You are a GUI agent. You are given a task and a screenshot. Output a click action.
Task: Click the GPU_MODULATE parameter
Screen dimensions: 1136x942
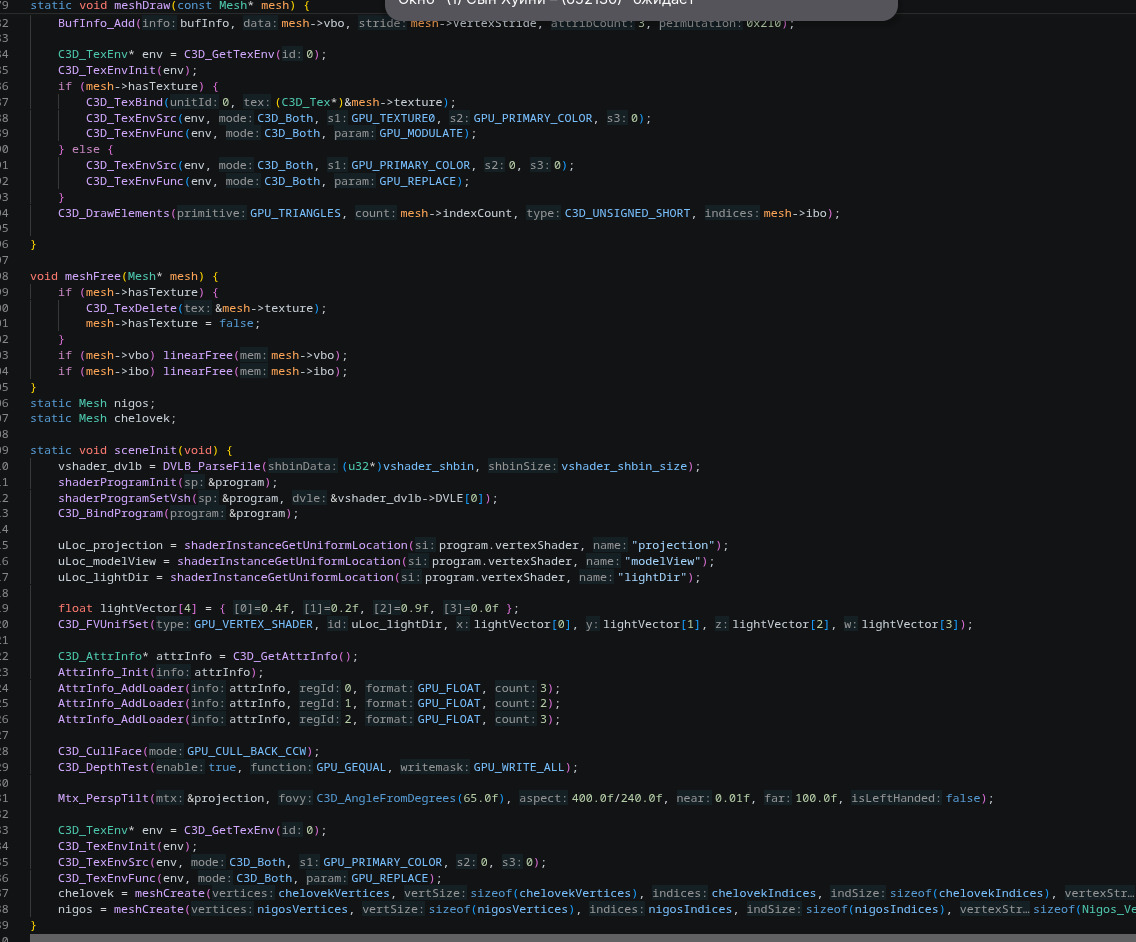click(x=421, y=133)
